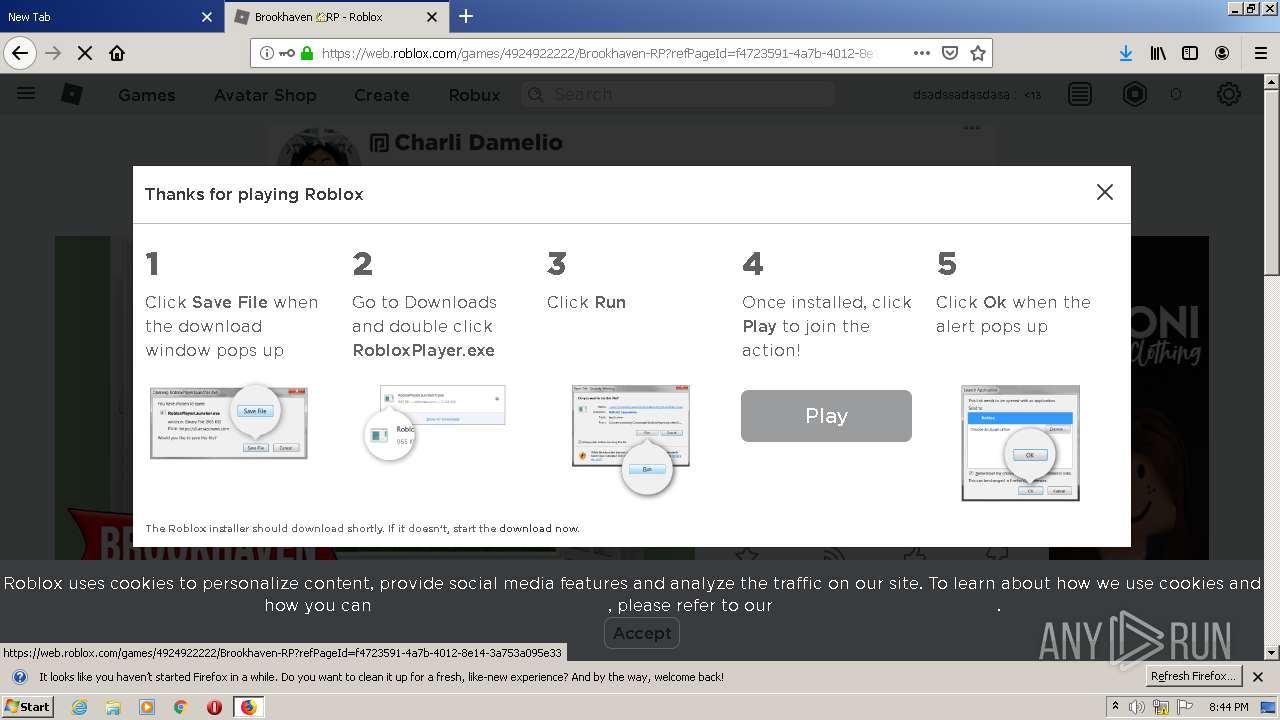Click the taskbar volume icon
The height and width of the screenshot is (720, 1280).
point(1137,707)
